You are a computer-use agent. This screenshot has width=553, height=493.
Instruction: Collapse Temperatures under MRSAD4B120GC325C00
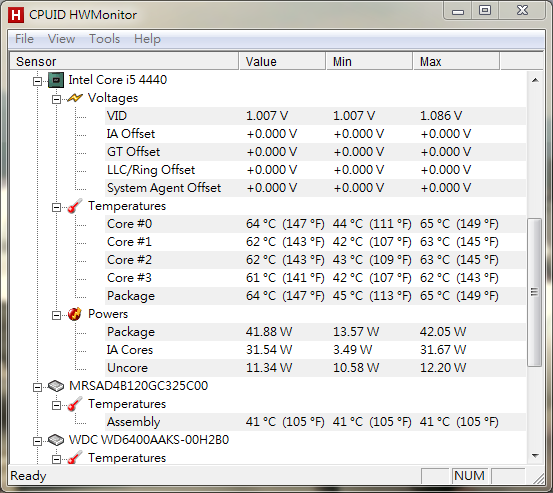[x=56, y=406]
